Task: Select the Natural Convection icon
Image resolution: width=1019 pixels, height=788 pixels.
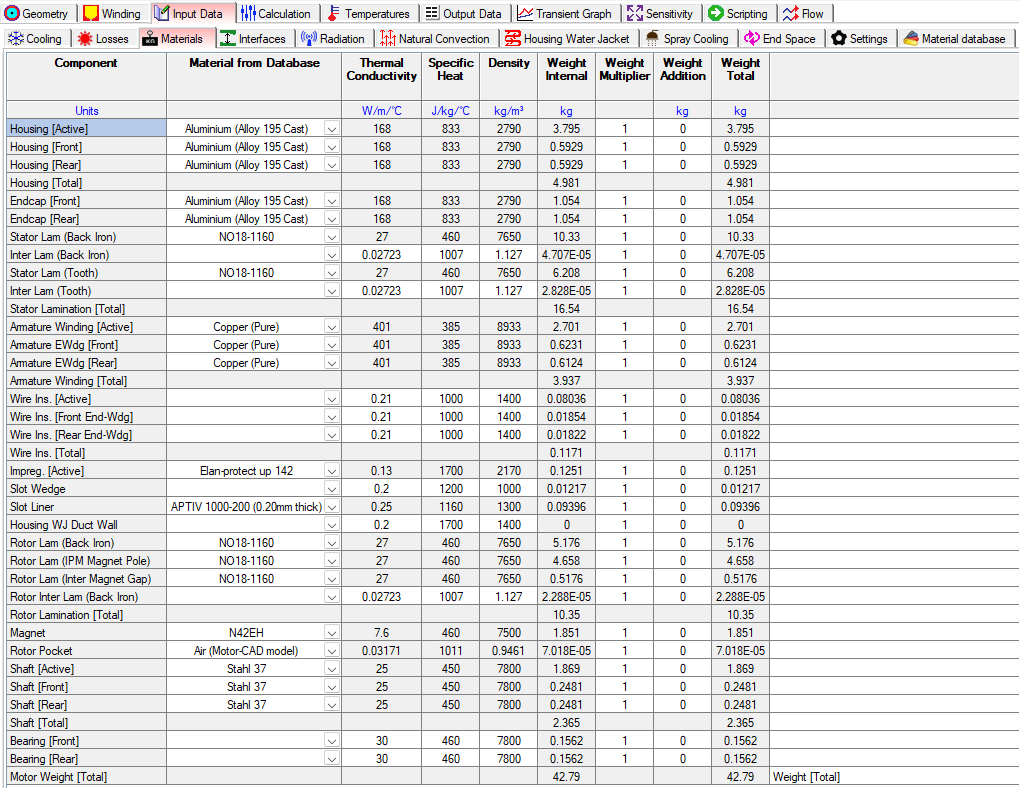Action: 388,38
